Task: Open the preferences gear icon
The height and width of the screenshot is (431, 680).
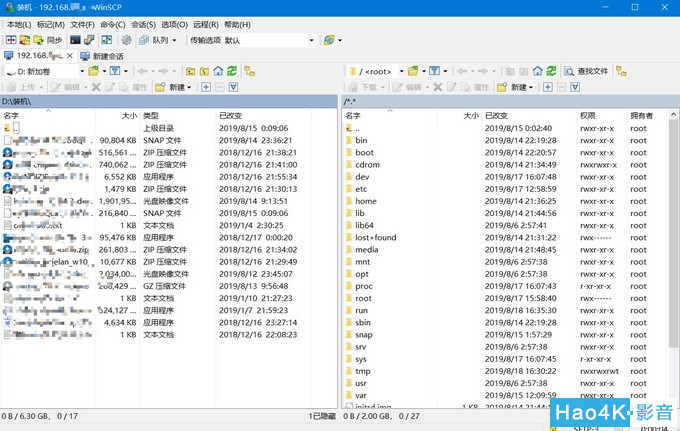Action: [x=126, y=40]
